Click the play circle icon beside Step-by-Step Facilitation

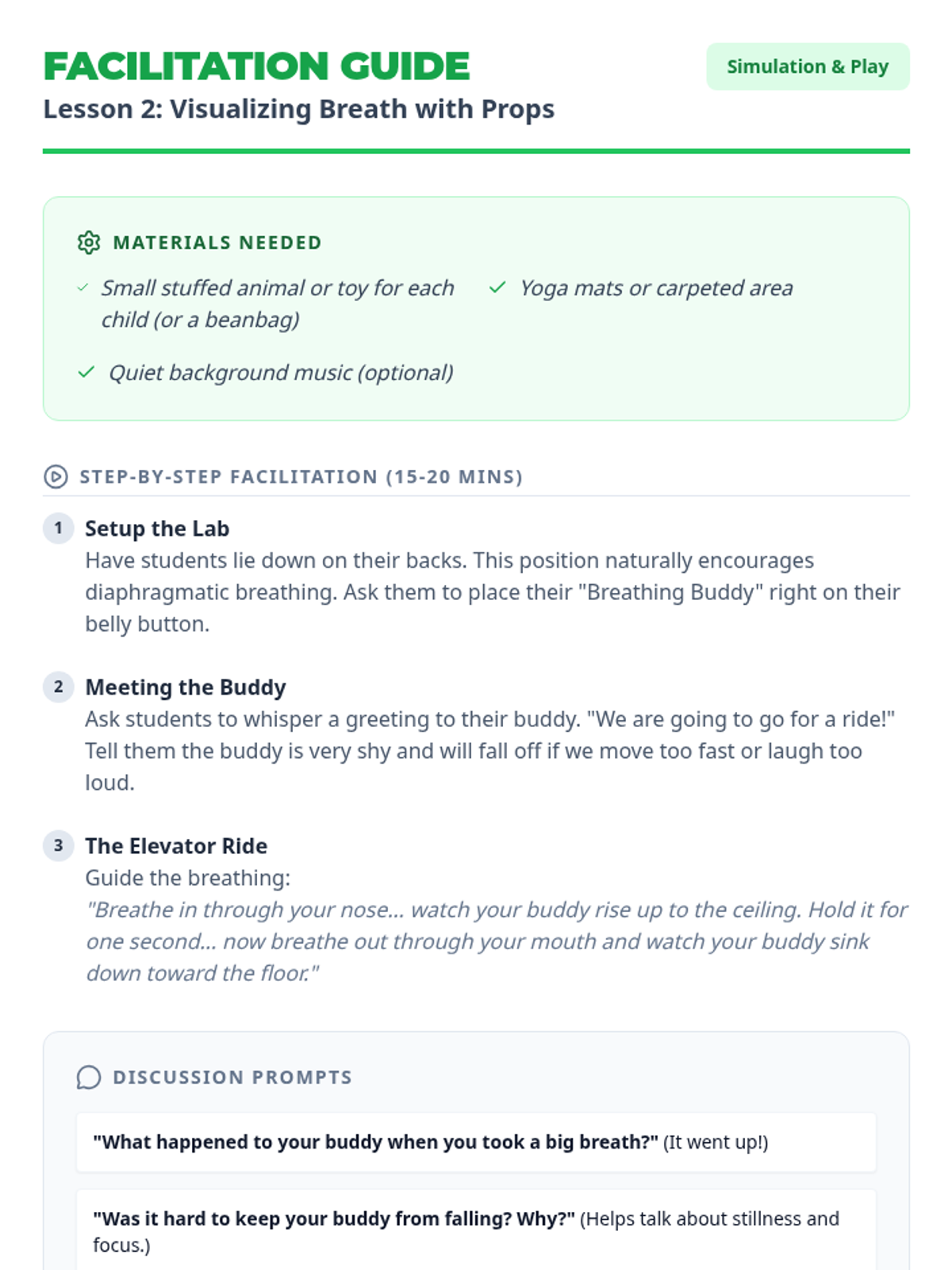pyautogui.click(x=56, y=476)
